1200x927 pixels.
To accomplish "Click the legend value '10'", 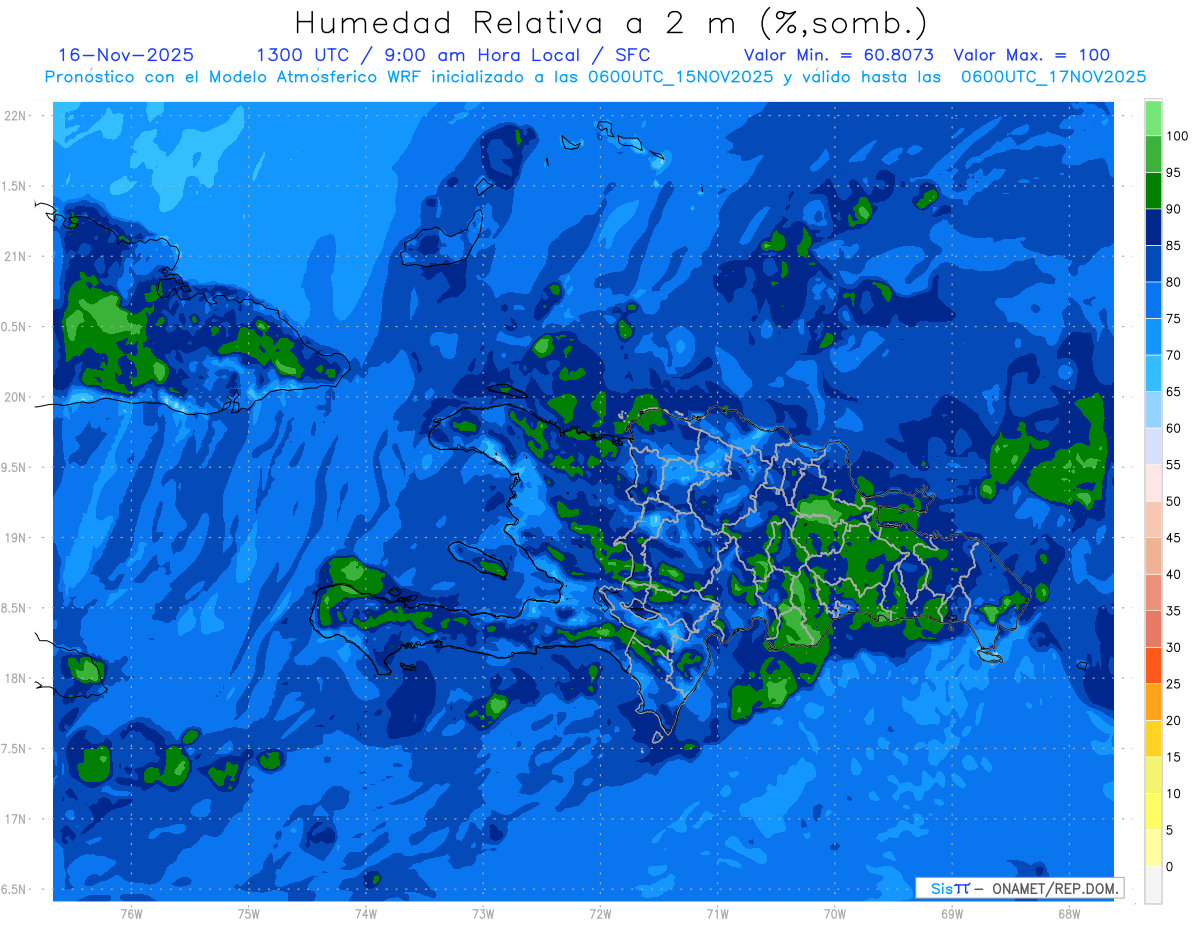I will pyautogui.click(x=1173, y=793).
